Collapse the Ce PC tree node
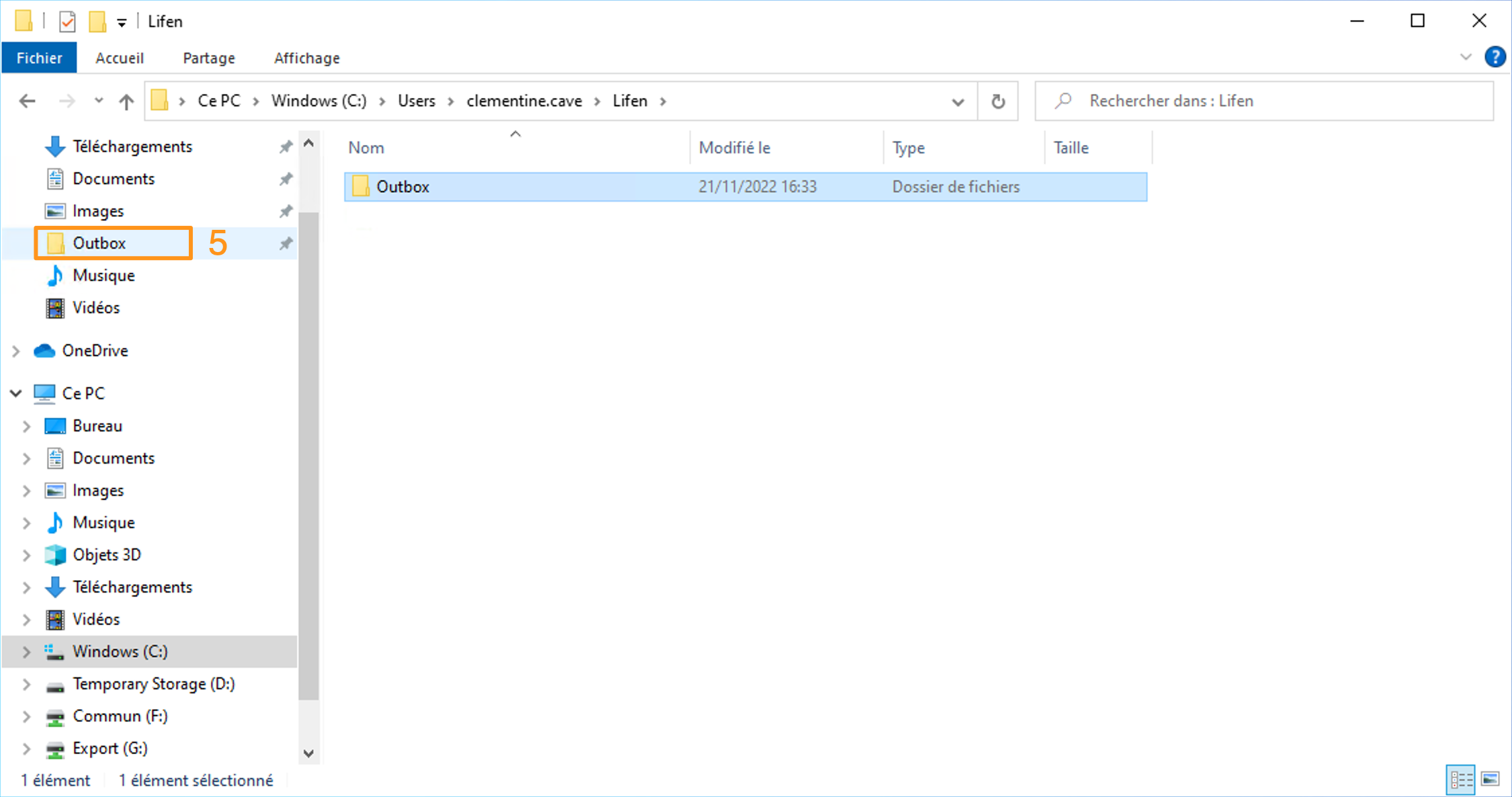The height and width of the screenshot is (797, 1512). (x=16, y=393)
